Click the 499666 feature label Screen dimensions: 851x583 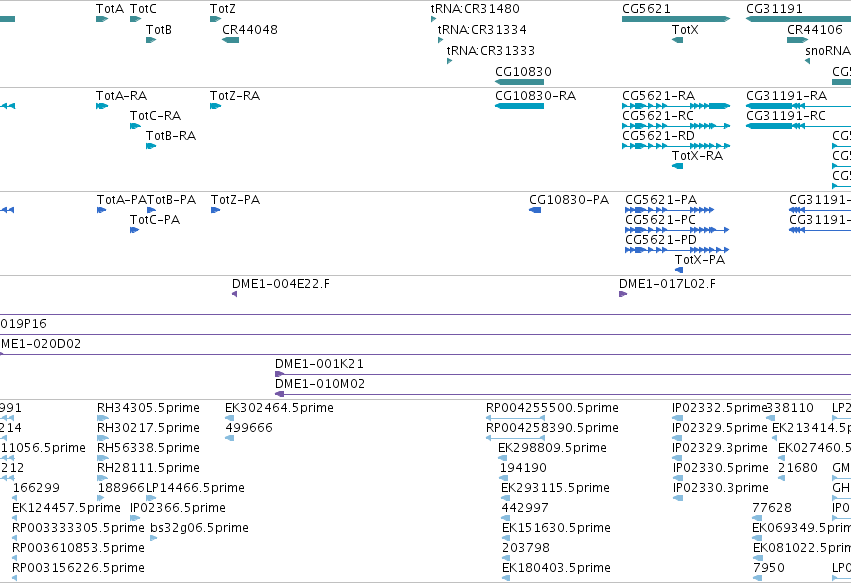[x=249, y=428]
